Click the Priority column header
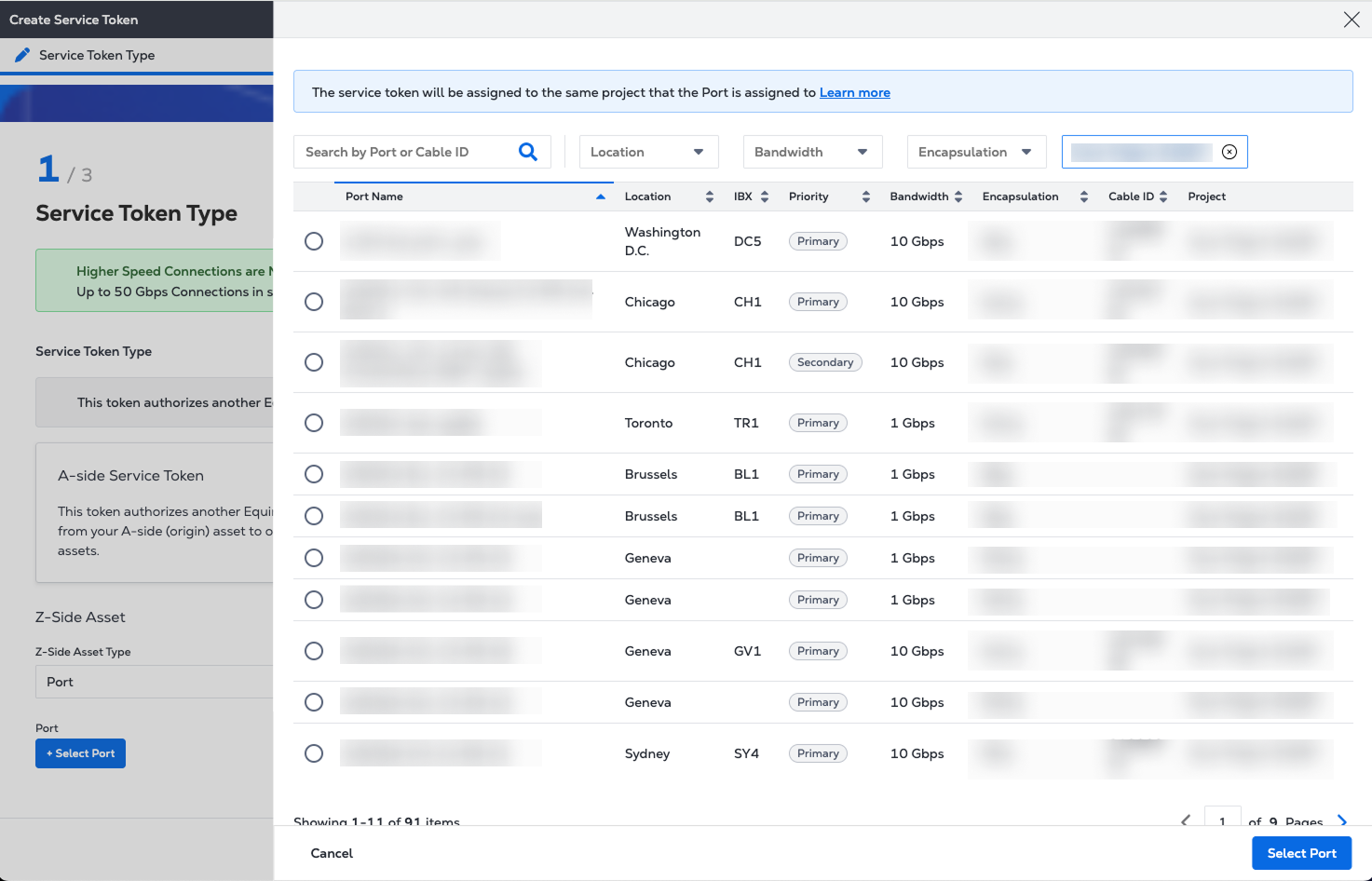The image size is (1372, 881). click(808, 197)
